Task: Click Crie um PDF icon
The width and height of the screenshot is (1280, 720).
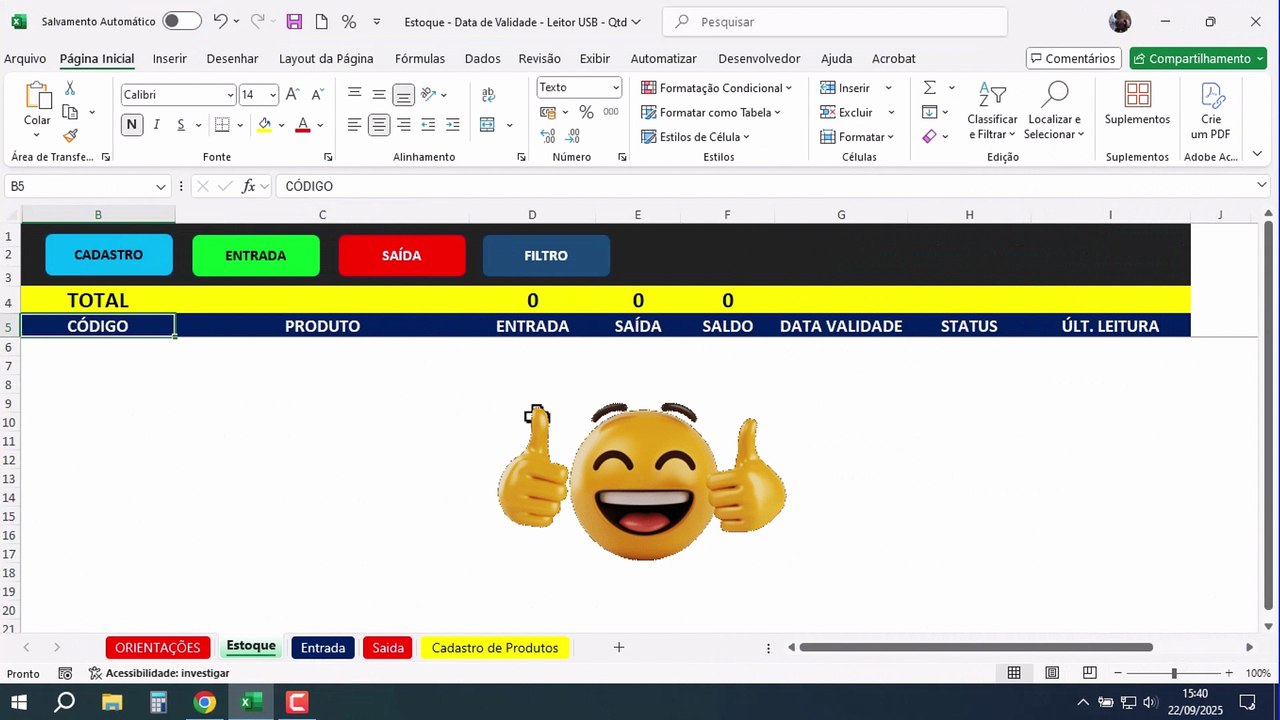Action: (x=1211, y=111)
